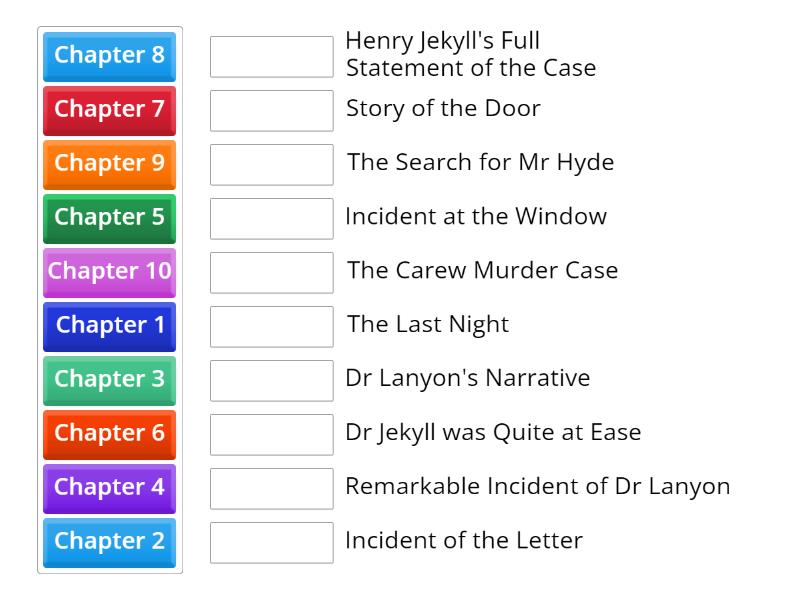
Task: Select box for Dr Jekyll was Quite at Ease
Action: pos(271,435)
